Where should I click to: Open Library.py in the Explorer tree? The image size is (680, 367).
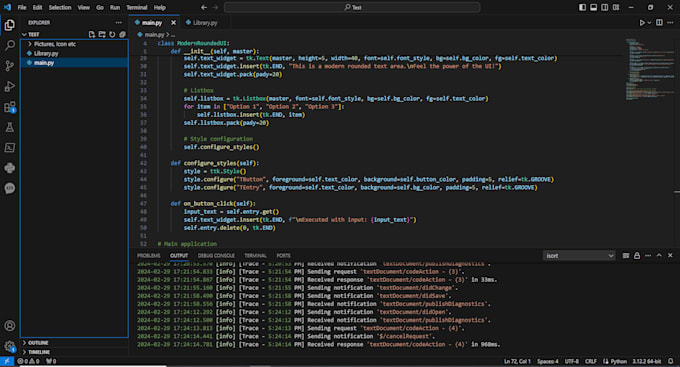click(46, 53)
